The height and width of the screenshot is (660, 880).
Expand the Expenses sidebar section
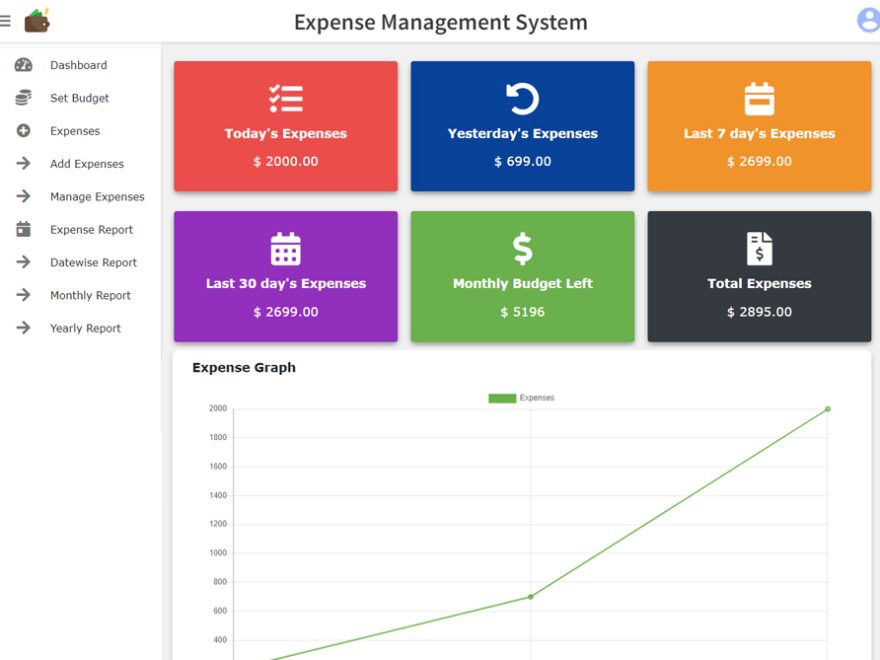pos(75,131)
